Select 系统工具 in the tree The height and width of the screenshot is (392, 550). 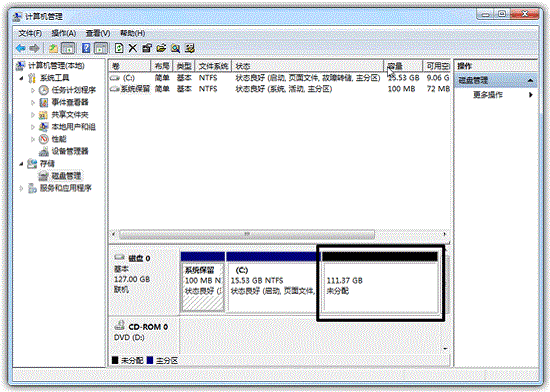coord(54,78)
